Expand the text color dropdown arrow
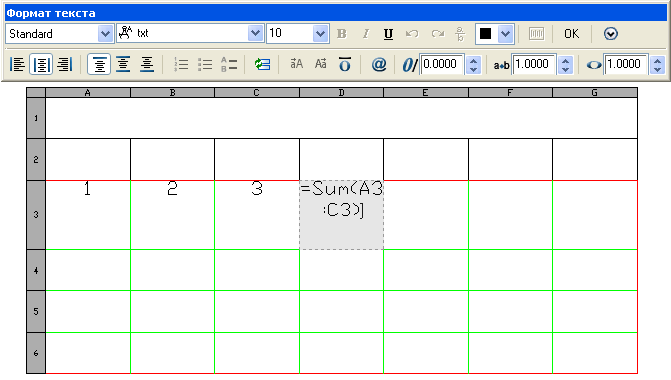 (x=505, y=34)
